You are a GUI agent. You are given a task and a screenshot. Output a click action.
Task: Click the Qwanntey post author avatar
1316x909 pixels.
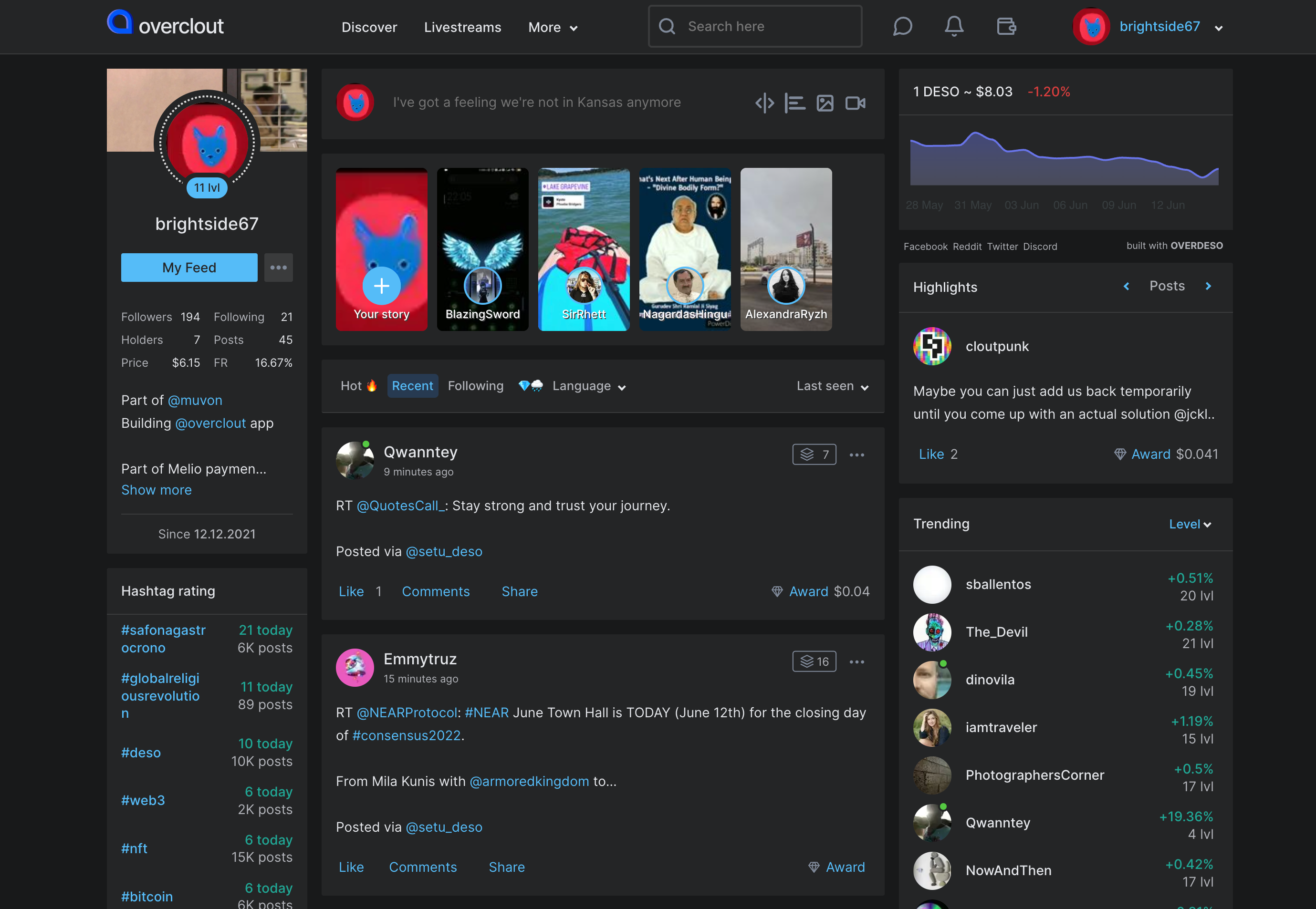355,460
